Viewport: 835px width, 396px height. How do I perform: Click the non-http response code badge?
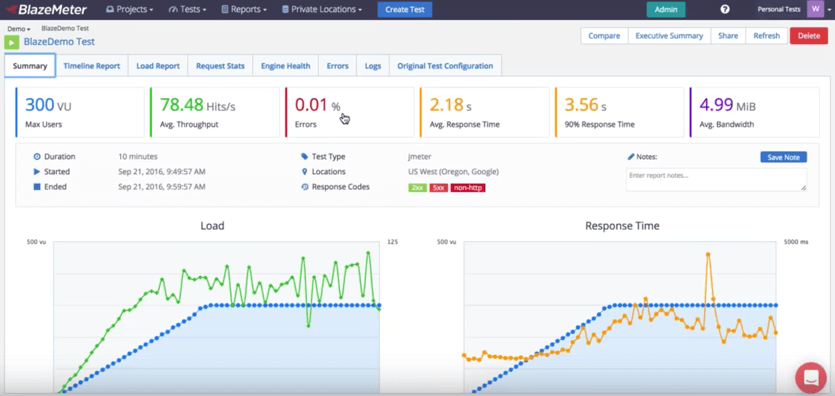pos(468,188)
